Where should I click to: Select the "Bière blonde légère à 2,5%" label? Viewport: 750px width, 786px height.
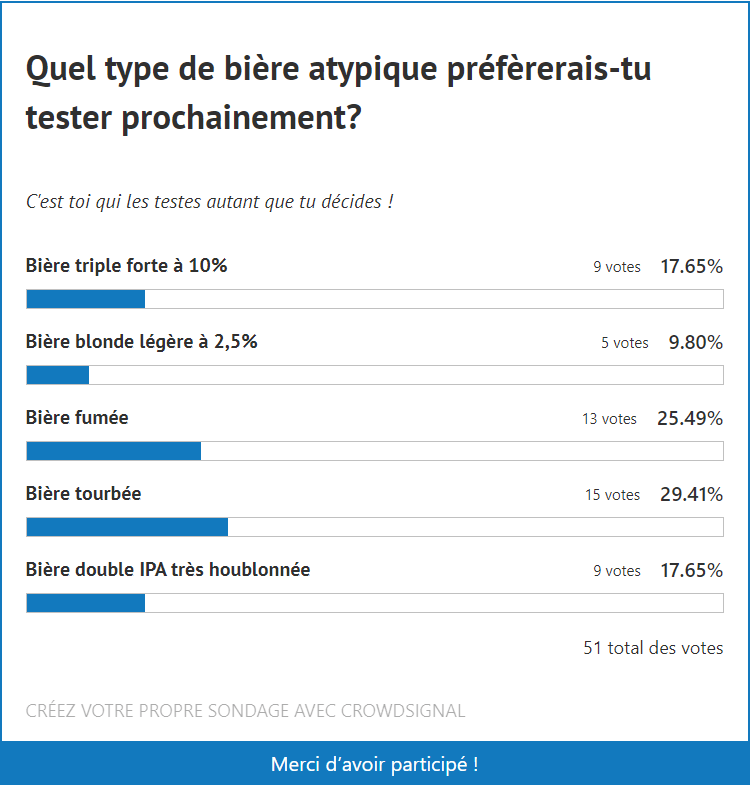[x=142, y=342]
